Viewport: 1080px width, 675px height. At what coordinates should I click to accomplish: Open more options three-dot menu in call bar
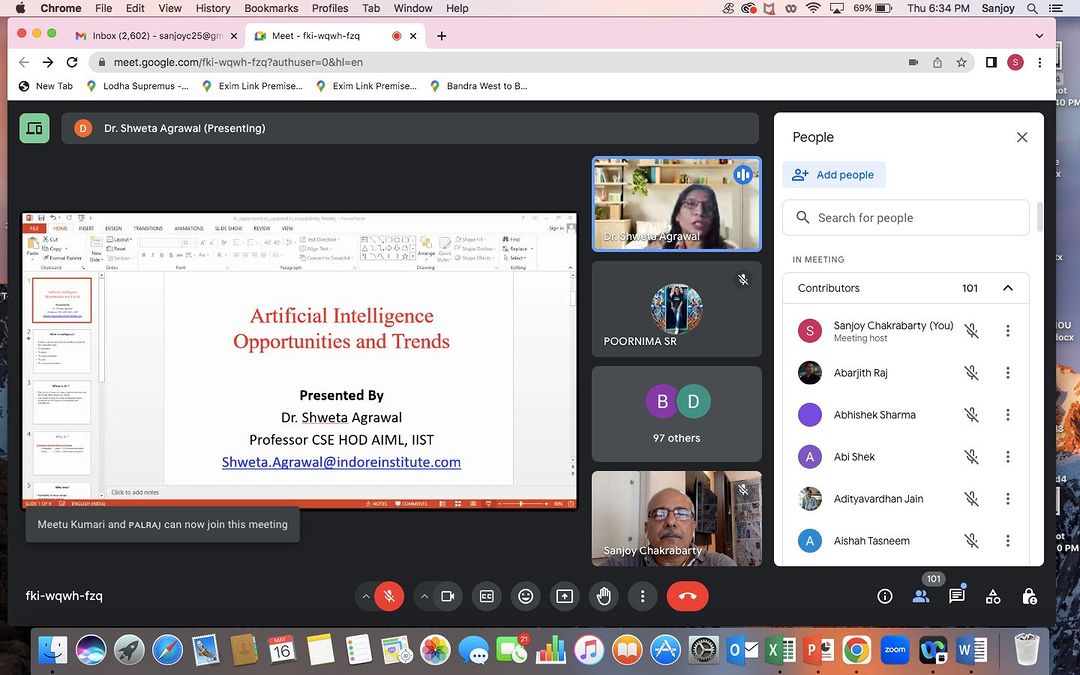pos(643,596)
